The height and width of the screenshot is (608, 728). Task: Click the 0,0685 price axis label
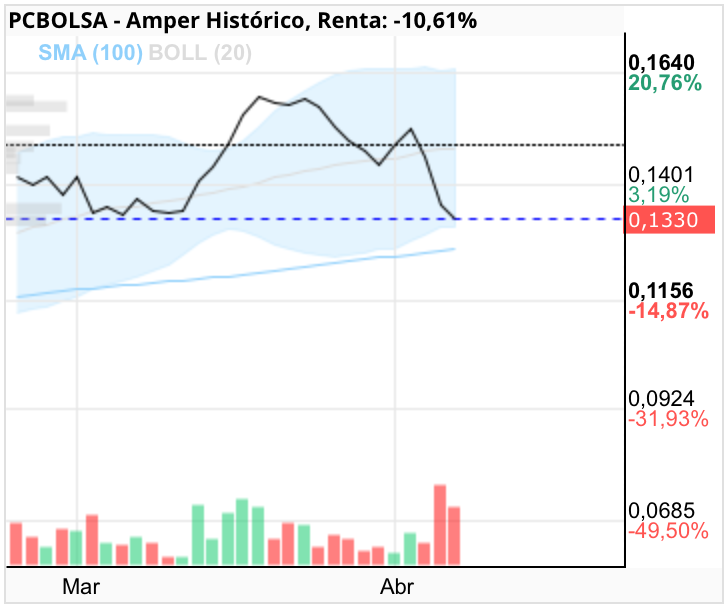(661, 511)
